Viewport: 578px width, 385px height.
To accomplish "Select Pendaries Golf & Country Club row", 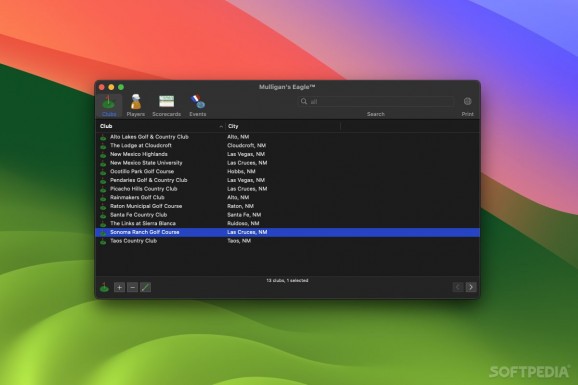I will click(x=288, y=180).
